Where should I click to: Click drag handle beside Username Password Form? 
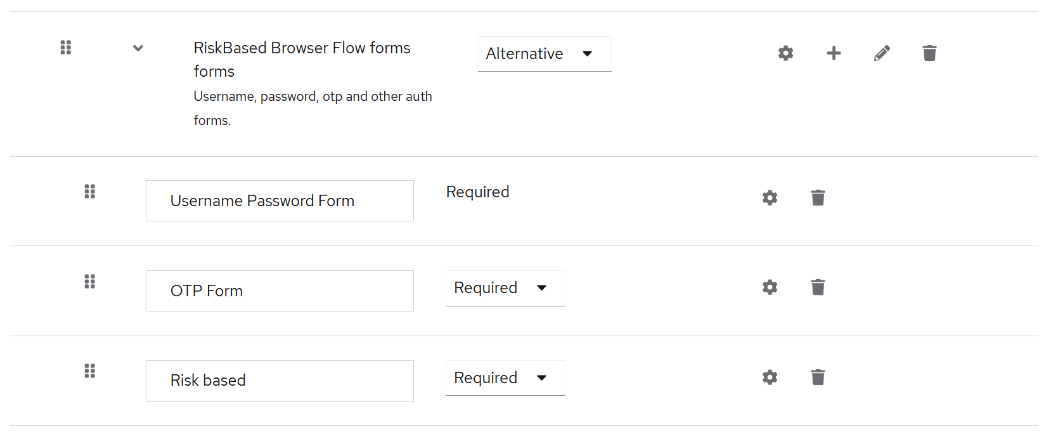[x=89, y=191]
